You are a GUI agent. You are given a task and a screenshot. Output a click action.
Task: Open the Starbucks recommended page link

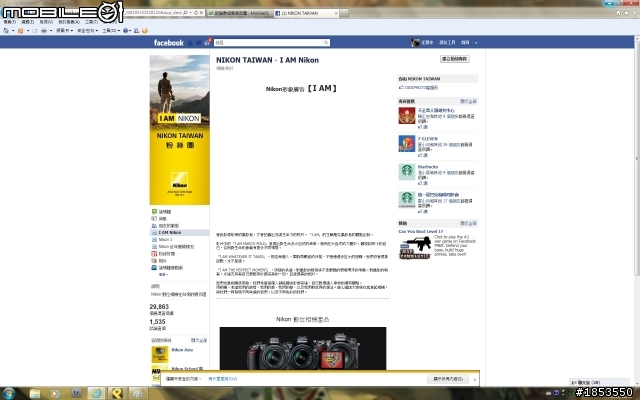coord(428,167)
